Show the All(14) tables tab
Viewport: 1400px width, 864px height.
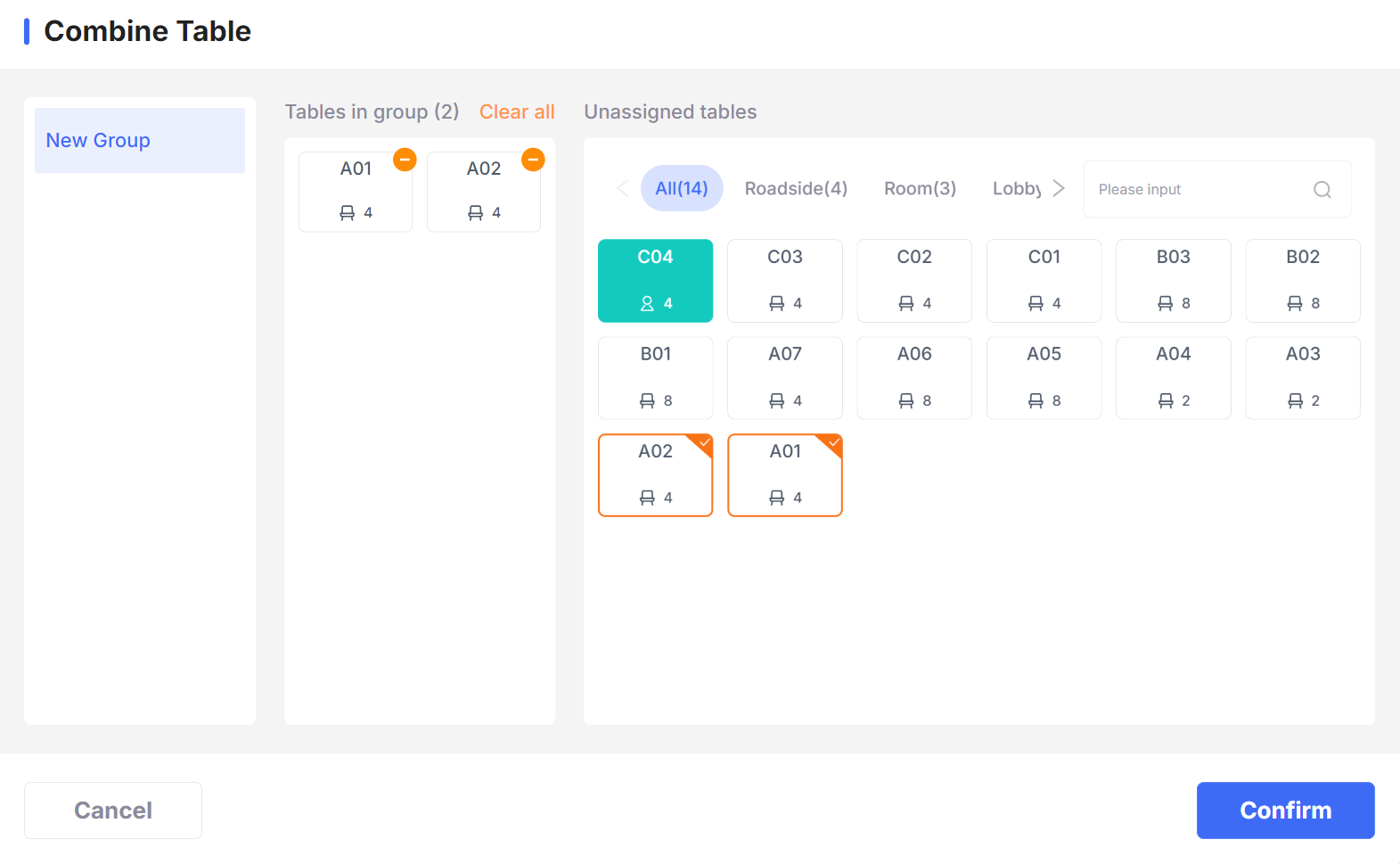[681, 188]
